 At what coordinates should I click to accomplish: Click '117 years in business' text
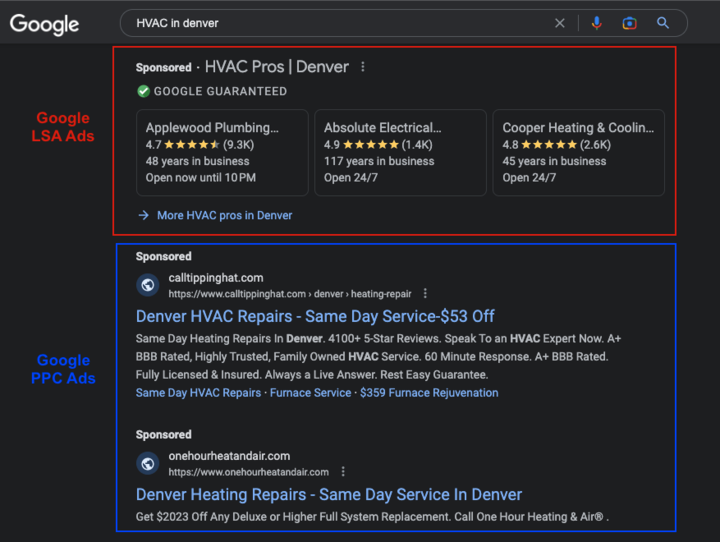tap(379, 161)
